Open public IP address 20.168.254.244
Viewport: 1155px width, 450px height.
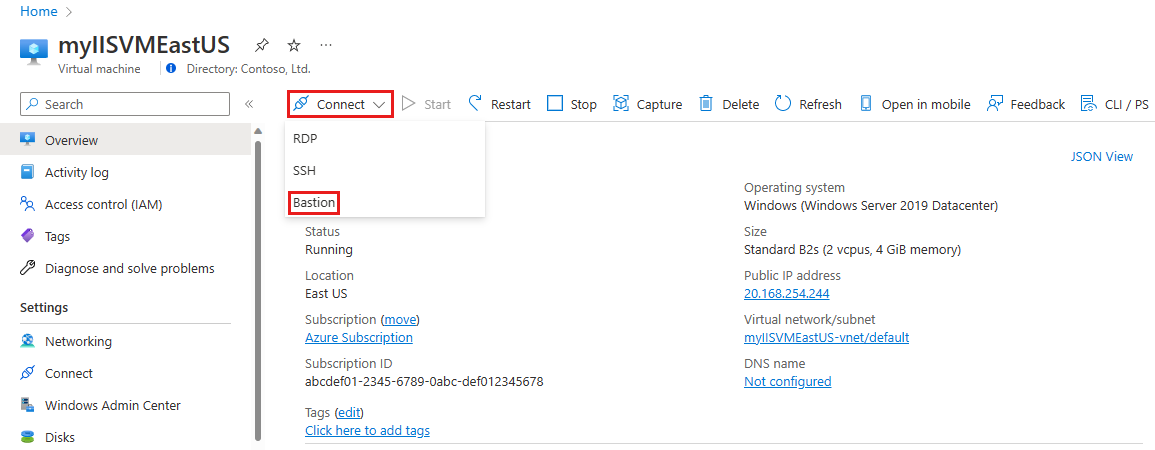pyautogui.click(x=787, y=293)
